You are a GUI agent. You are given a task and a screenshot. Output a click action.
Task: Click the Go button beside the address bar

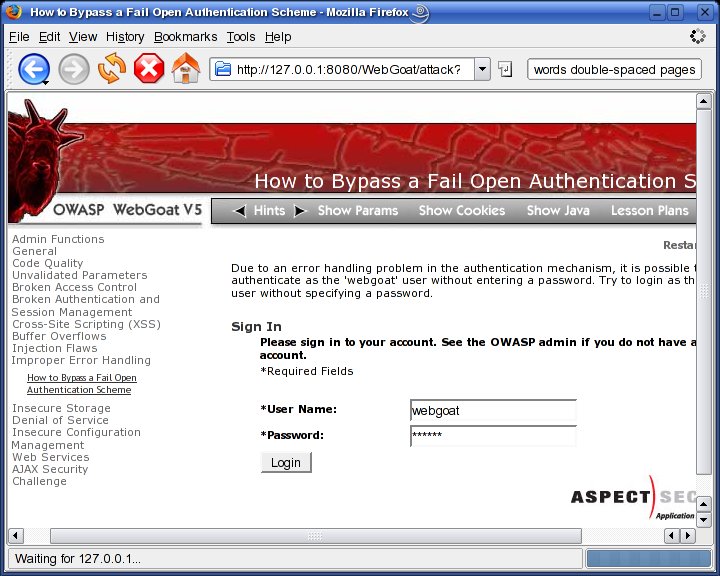point(506,70)
